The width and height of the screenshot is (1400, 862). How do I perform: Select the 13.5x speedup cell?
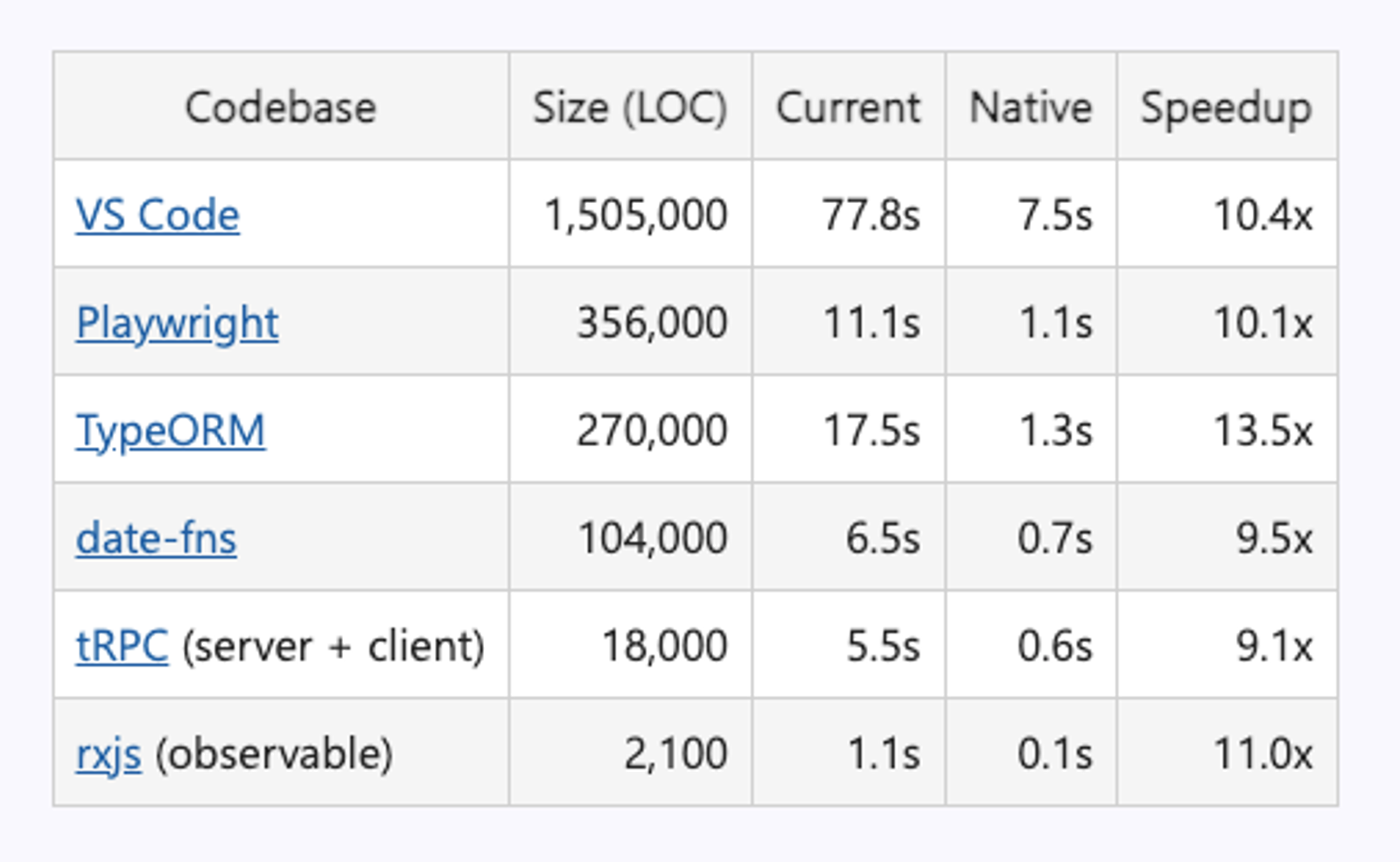coord(1227,429)
